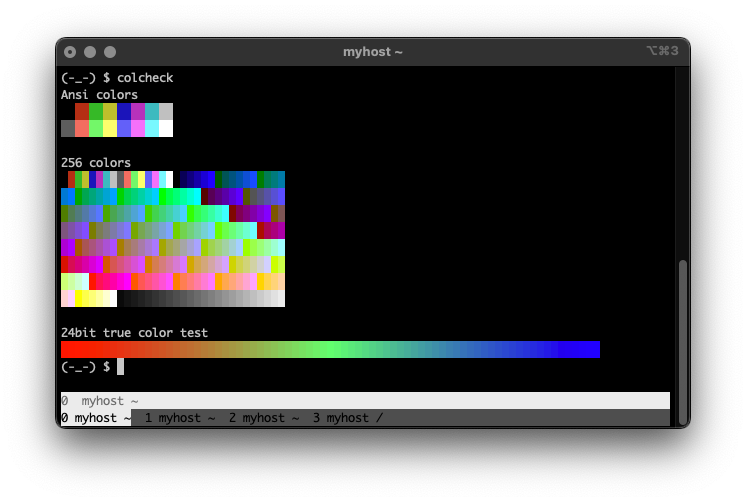Select the active tmux window '0 myhost ~'
Viewport: 746px width, 502px height.
pyautogui.click(x=95, y=418)
